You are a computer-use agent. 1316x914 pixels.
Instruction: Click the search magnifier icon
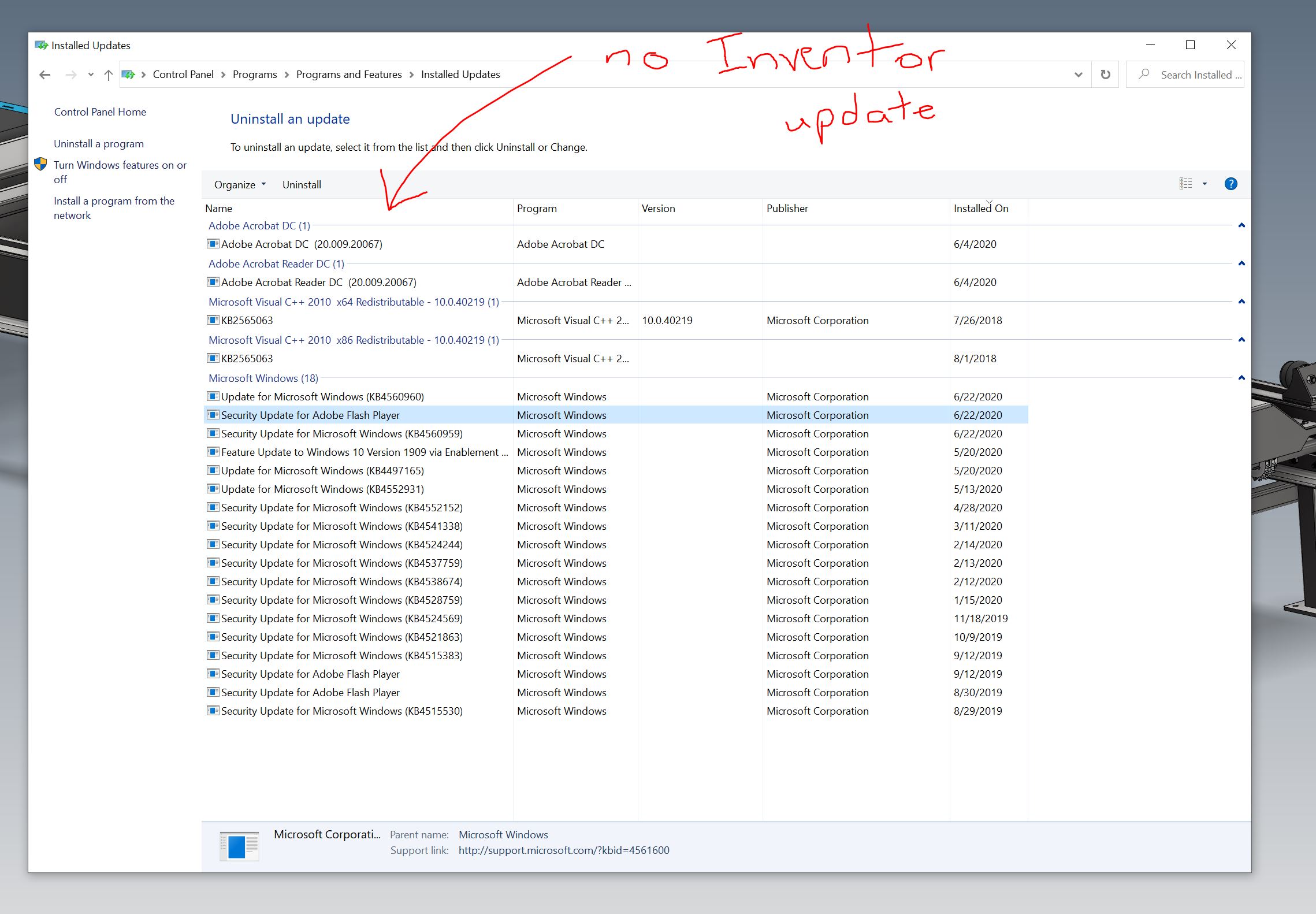[x=1143, y=75]
